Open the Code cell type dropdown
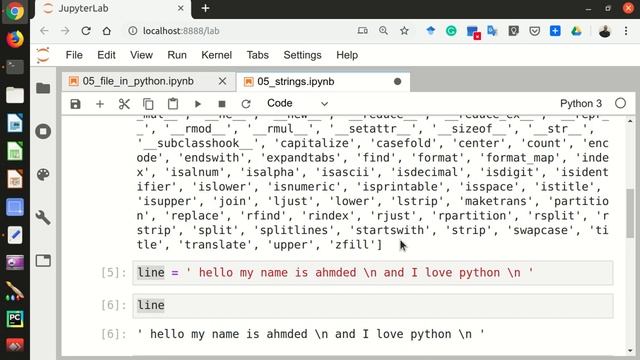The height and width of the screenshot is (360, 640). [298, 103]
